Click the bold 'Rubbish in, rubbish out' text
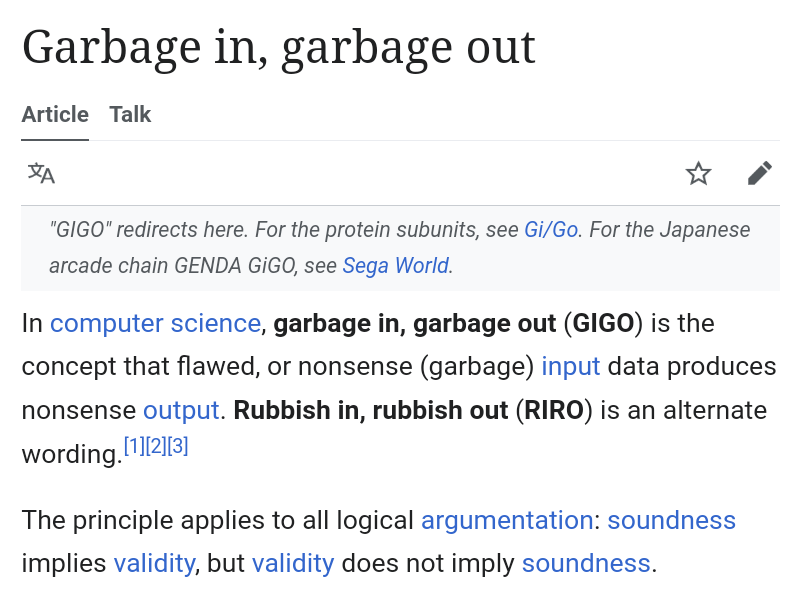800x600 pixels. tap(371, 411)
